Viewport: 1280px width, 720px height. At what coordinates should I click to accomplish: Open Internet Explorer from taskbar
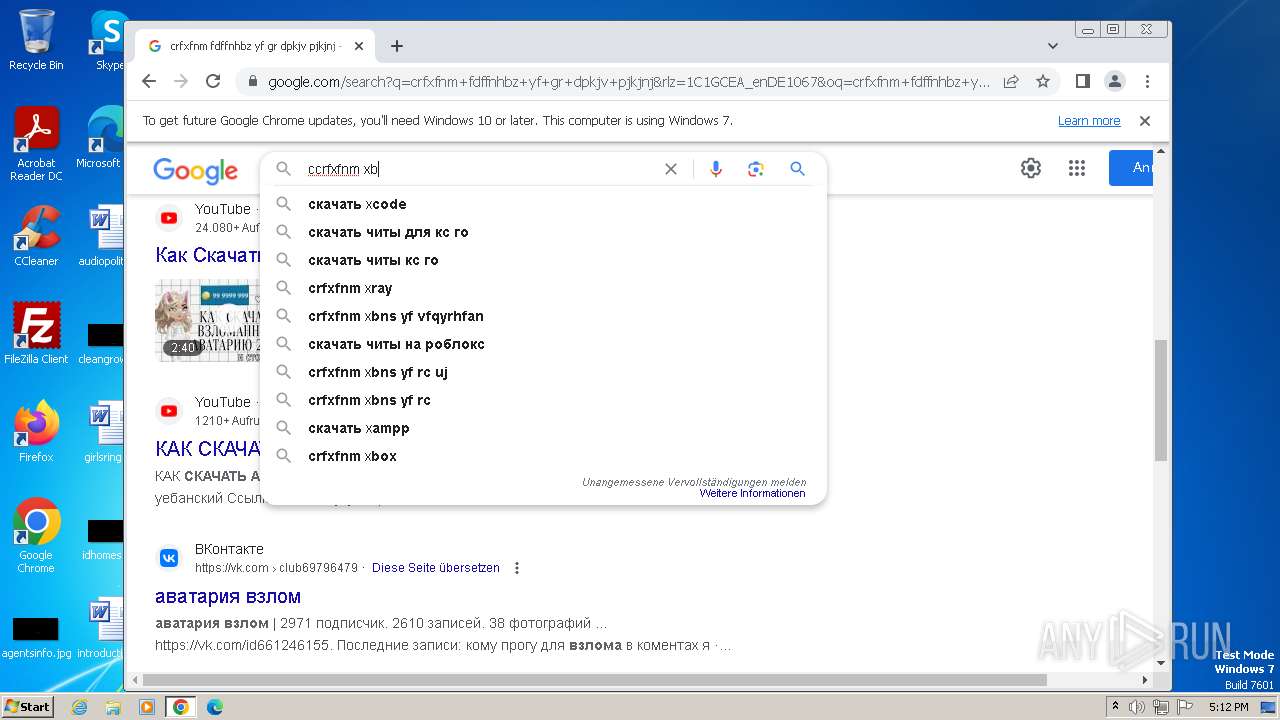click(x=80, y=707)
